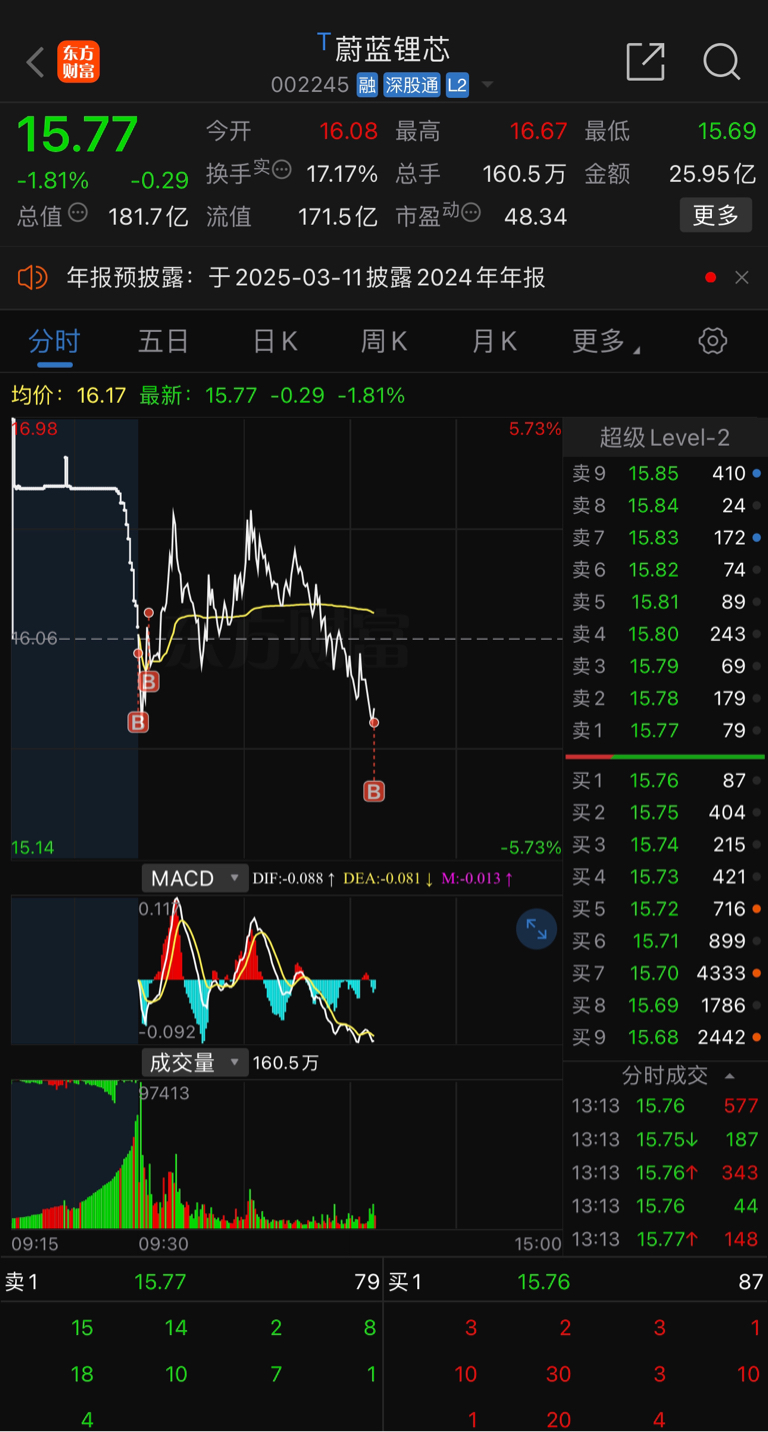Tap the speaker announcement icon
This screenshot has height=1432, width=768.
click(33, 277)
